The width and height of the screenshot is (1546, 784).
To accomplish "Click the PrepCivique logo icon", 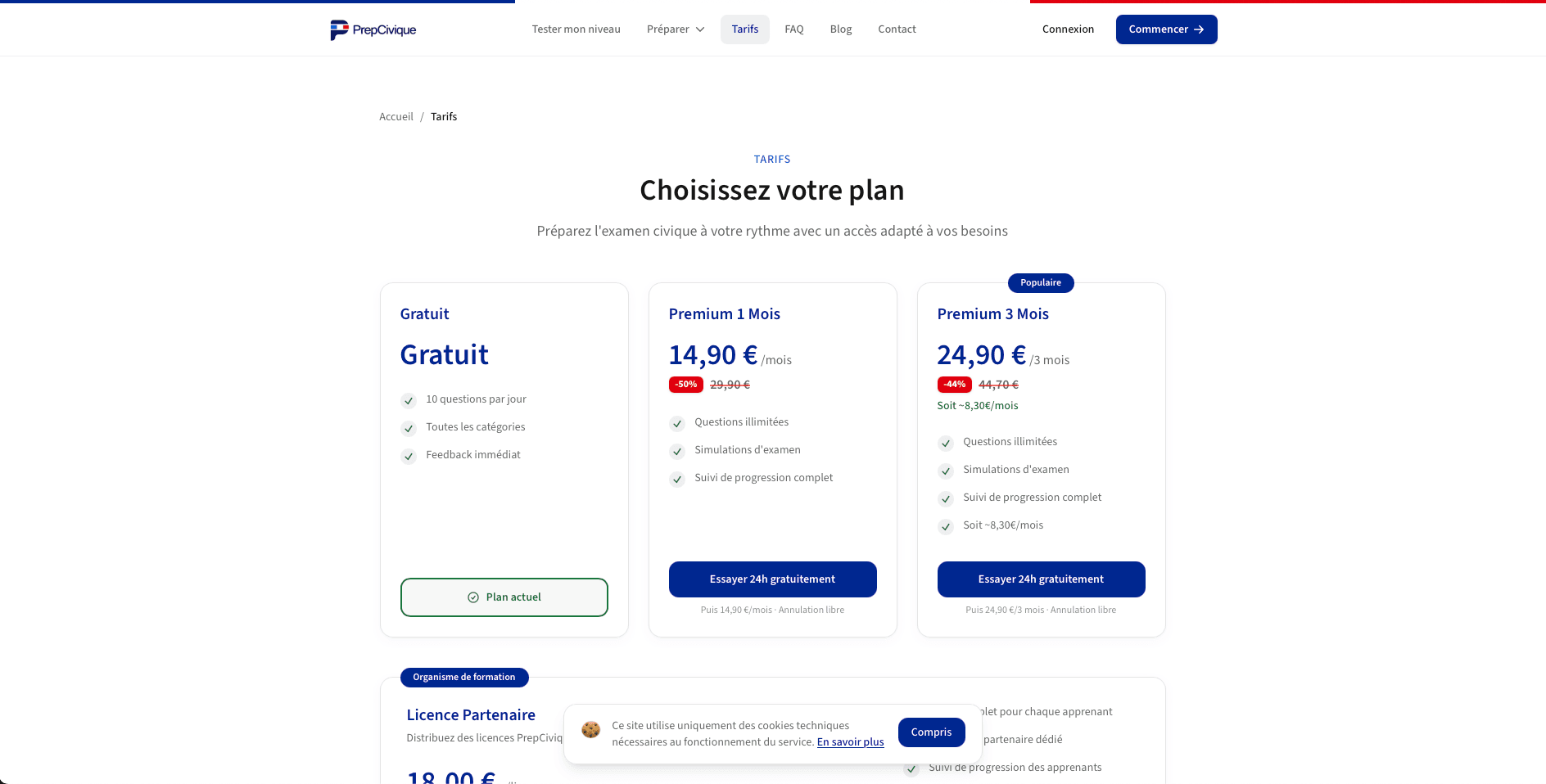I will point(338,29).
